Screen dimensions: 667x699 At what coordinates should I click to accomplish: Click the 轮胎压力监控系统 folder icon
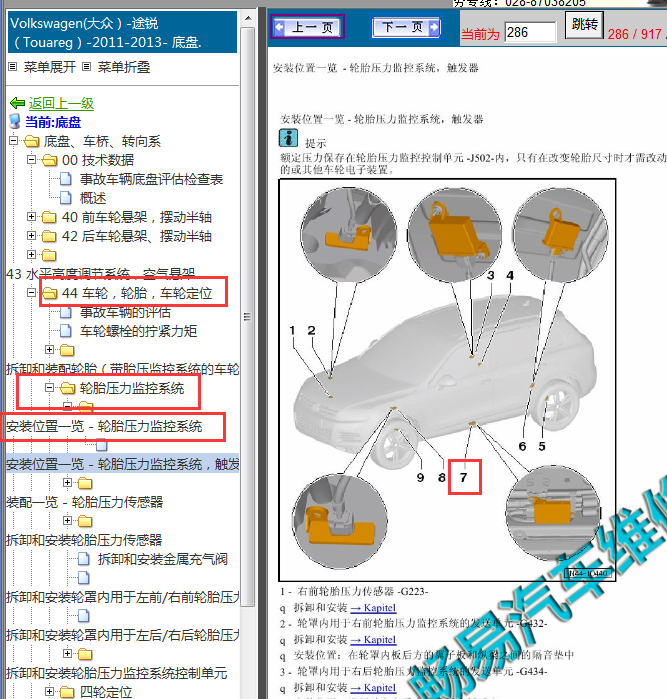67,388
